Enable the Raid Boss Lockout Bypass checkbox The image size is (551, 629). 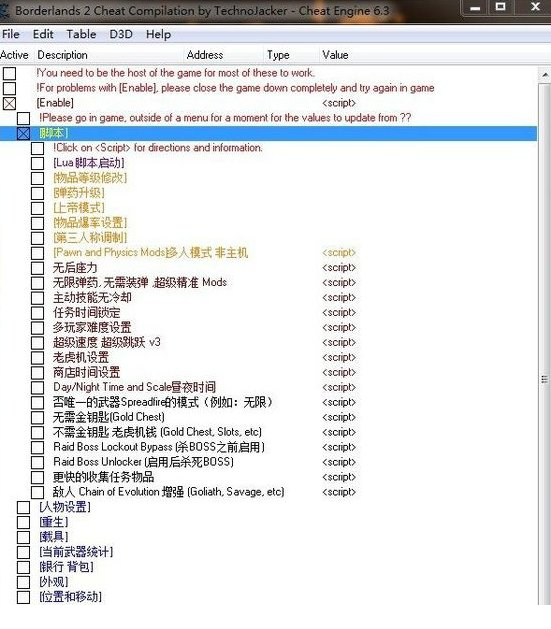click(37, 448)
